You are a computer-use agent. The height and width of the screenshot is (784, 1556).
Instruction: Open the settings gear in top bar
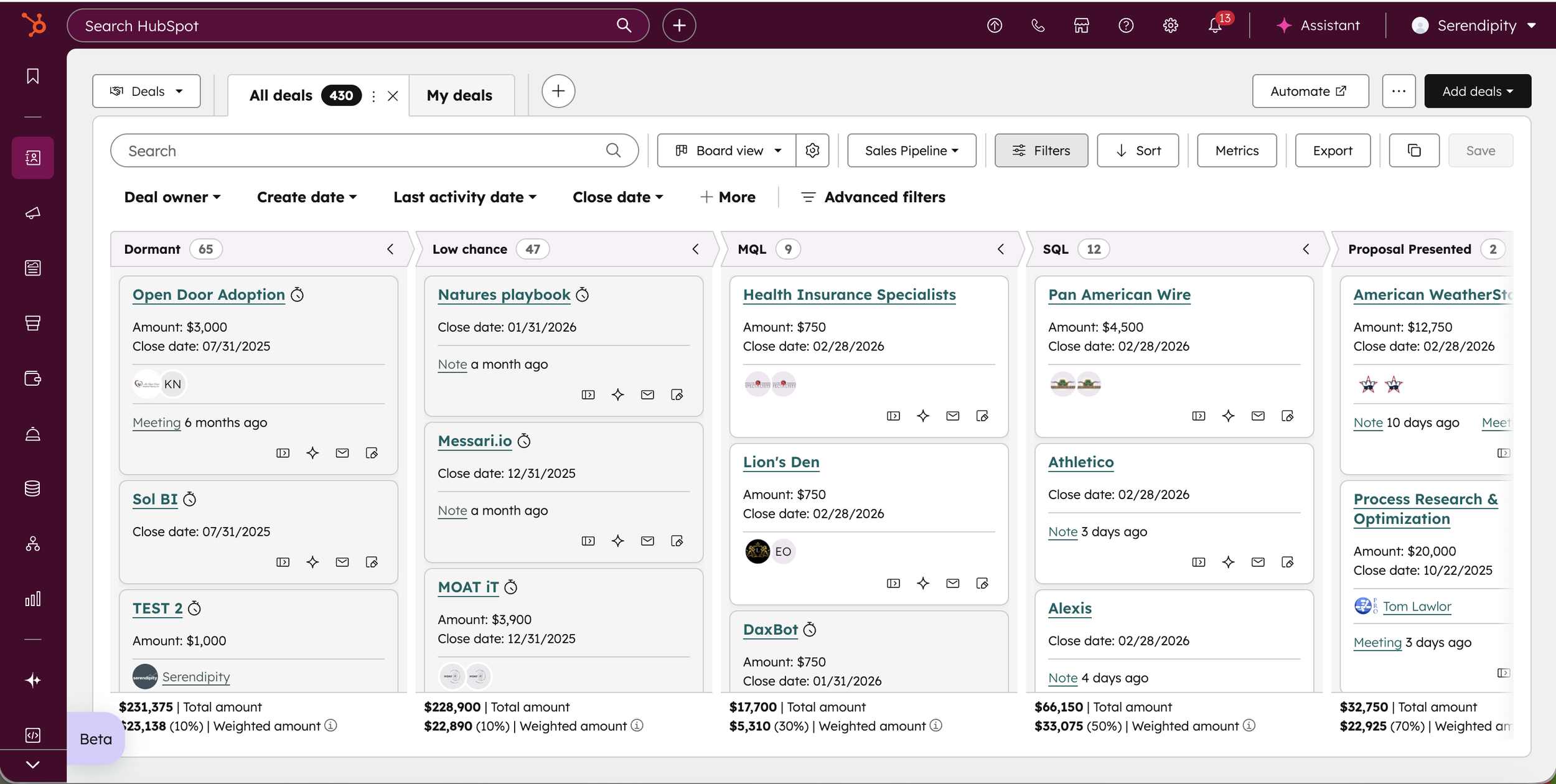(1170, 26)
